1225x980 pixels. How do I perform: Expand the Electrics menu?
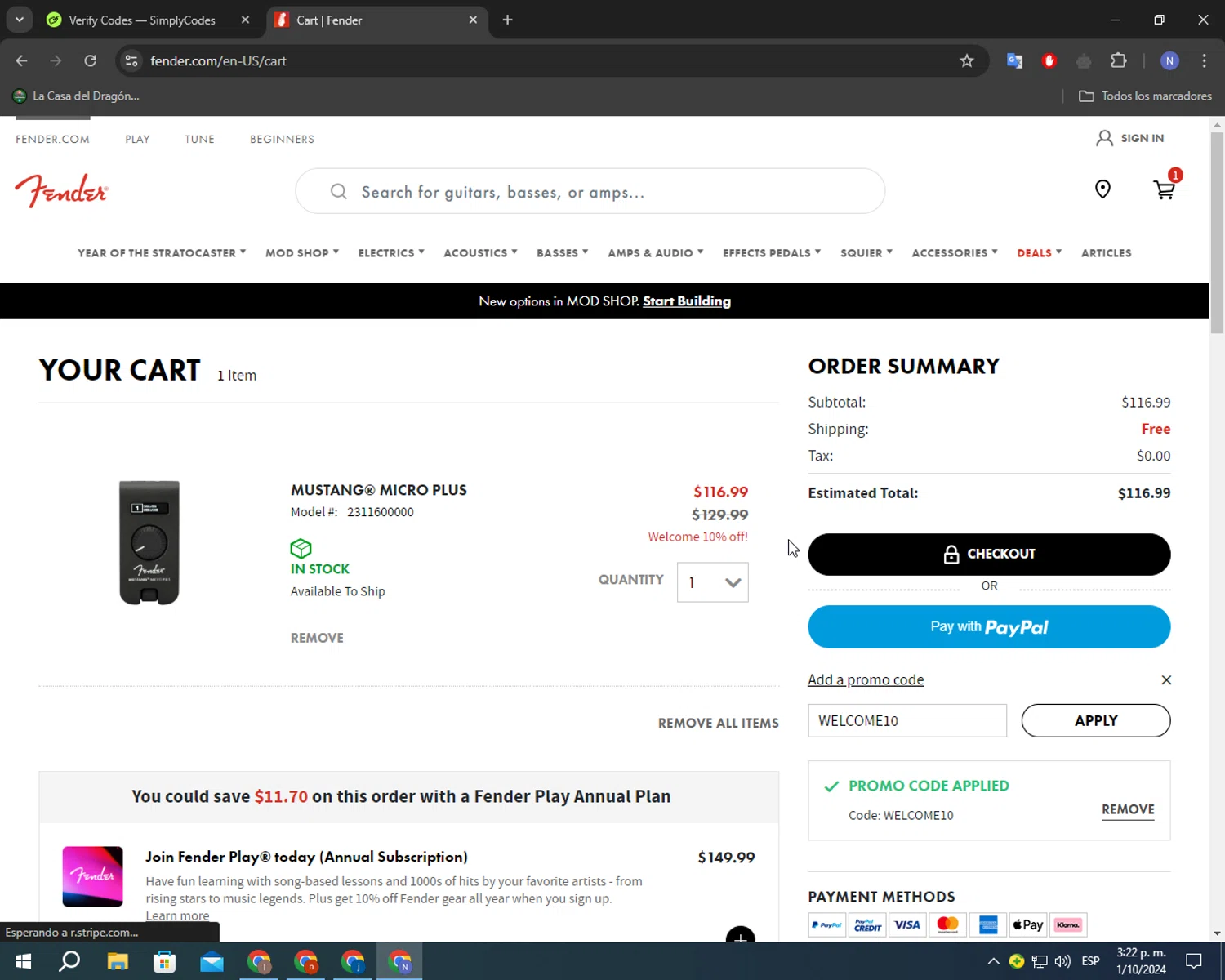click(x=391, y=253)
